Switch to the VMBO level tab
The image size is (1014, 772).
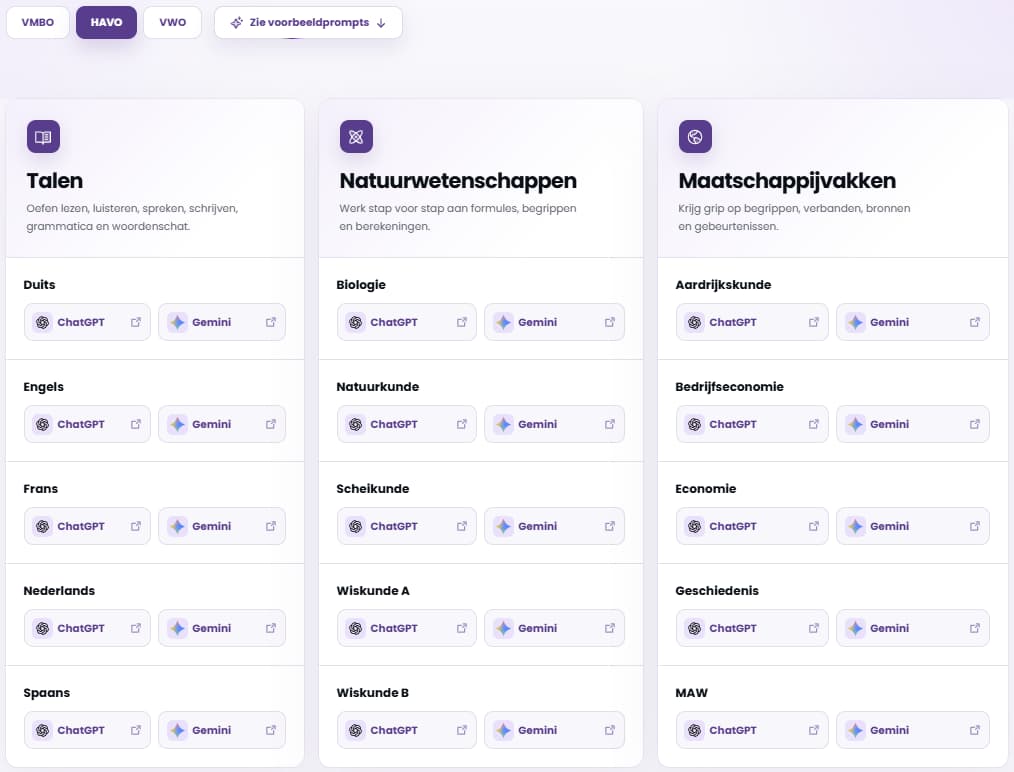(38, 22)
